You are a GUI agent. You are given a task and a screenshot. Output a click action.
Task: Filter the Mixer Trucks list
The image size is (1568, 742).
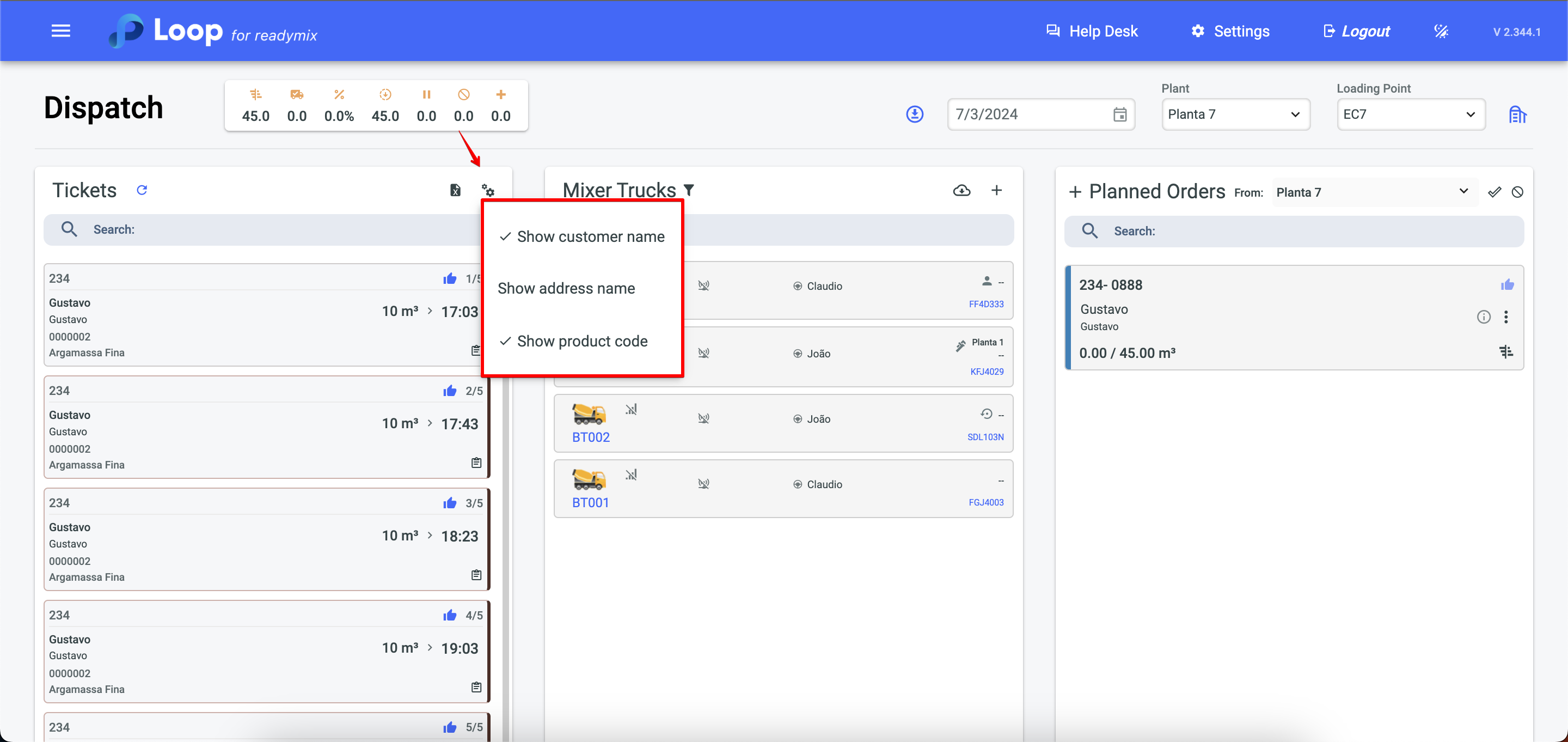point(689,190)
